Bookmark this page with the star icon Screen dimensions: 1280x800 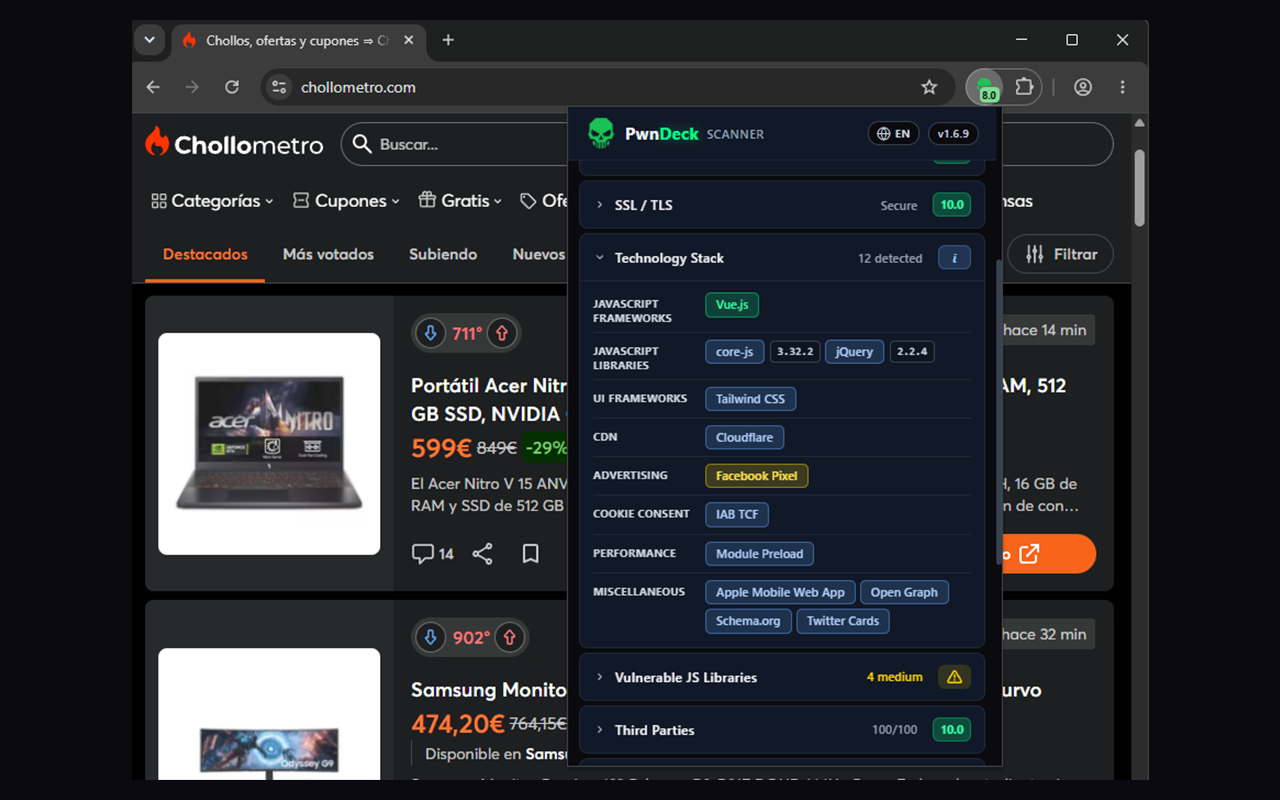[929, 87]
